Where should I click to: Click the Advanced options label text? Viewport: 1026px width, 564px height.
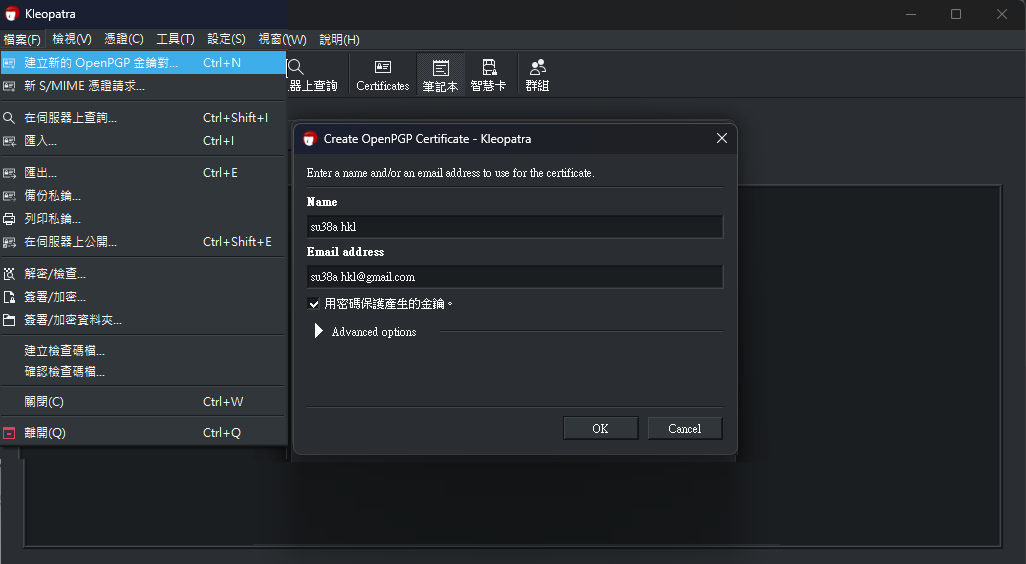(x=374, y=332)
